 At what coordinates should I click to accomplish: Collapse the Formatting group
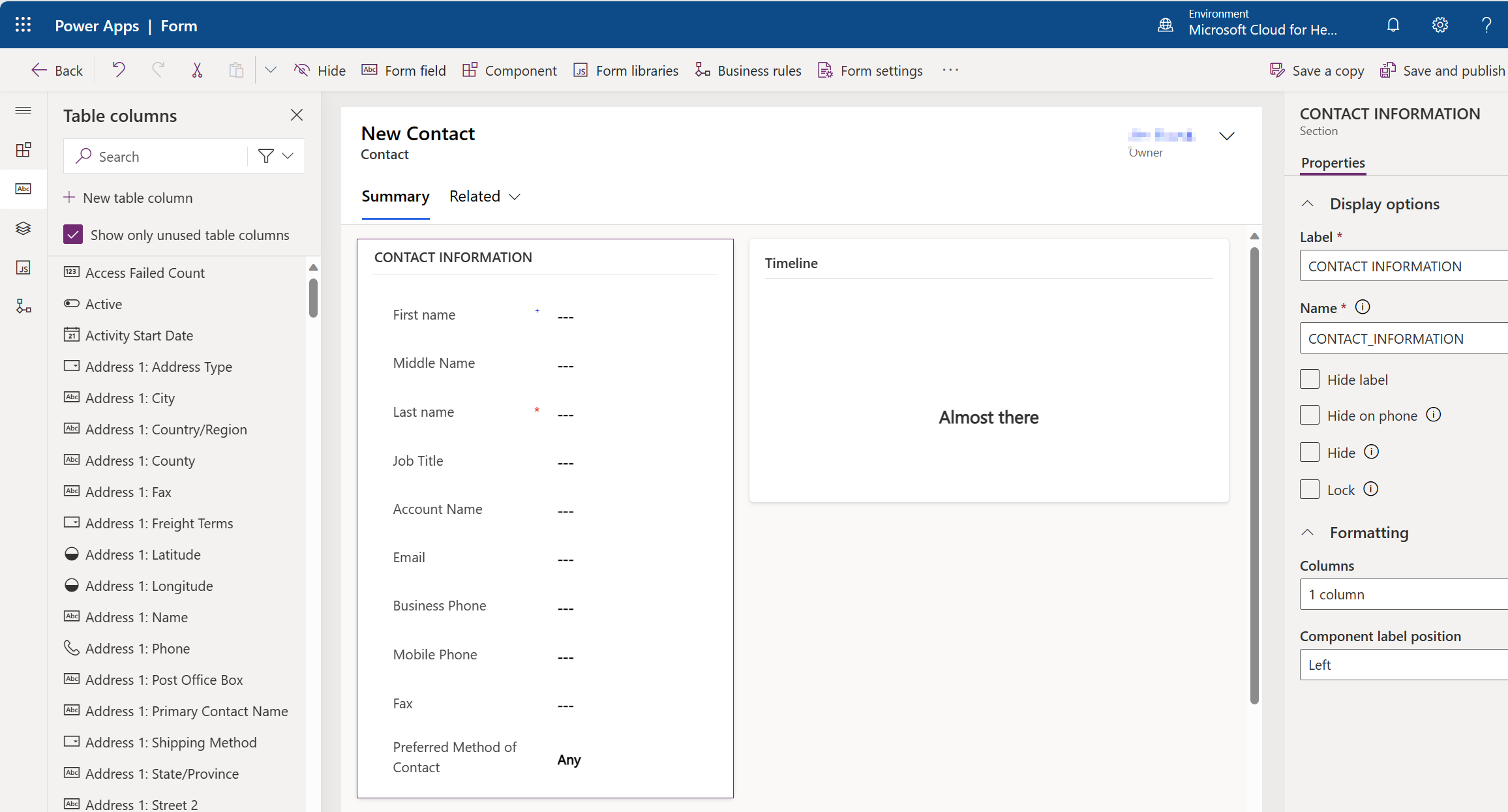[1308, 532]
